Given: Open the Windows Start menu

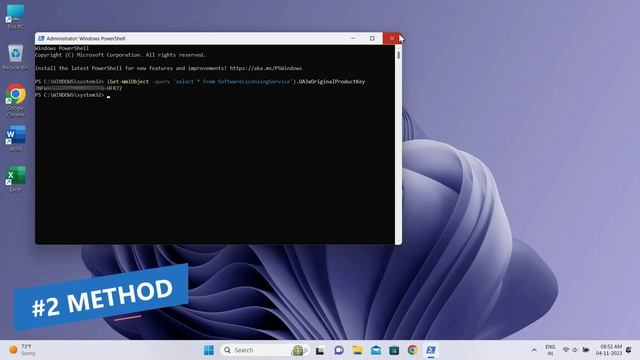Looking at the screenshot, I should click(x=209, y=350).
